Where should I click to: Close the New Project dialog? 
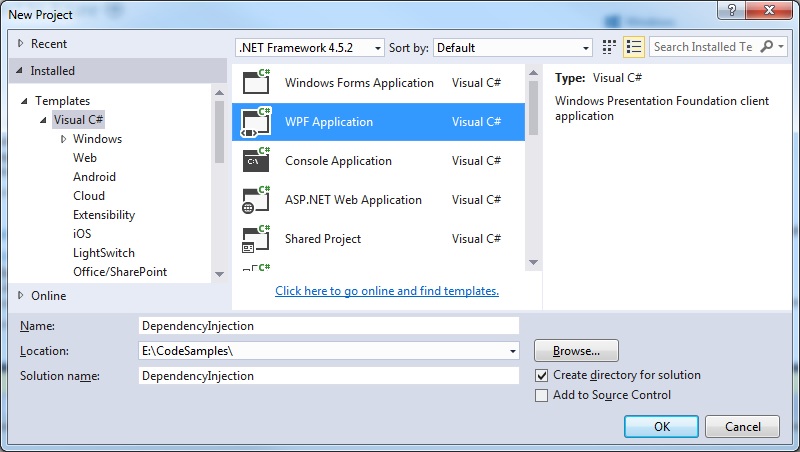point(769,10)
